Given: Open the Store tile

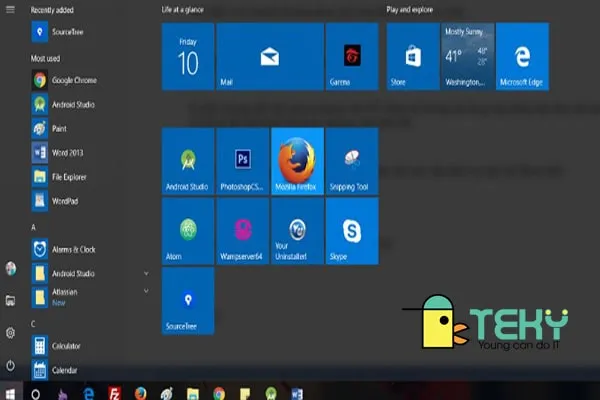Looking at the screenshot, I should tap(410, 56).
